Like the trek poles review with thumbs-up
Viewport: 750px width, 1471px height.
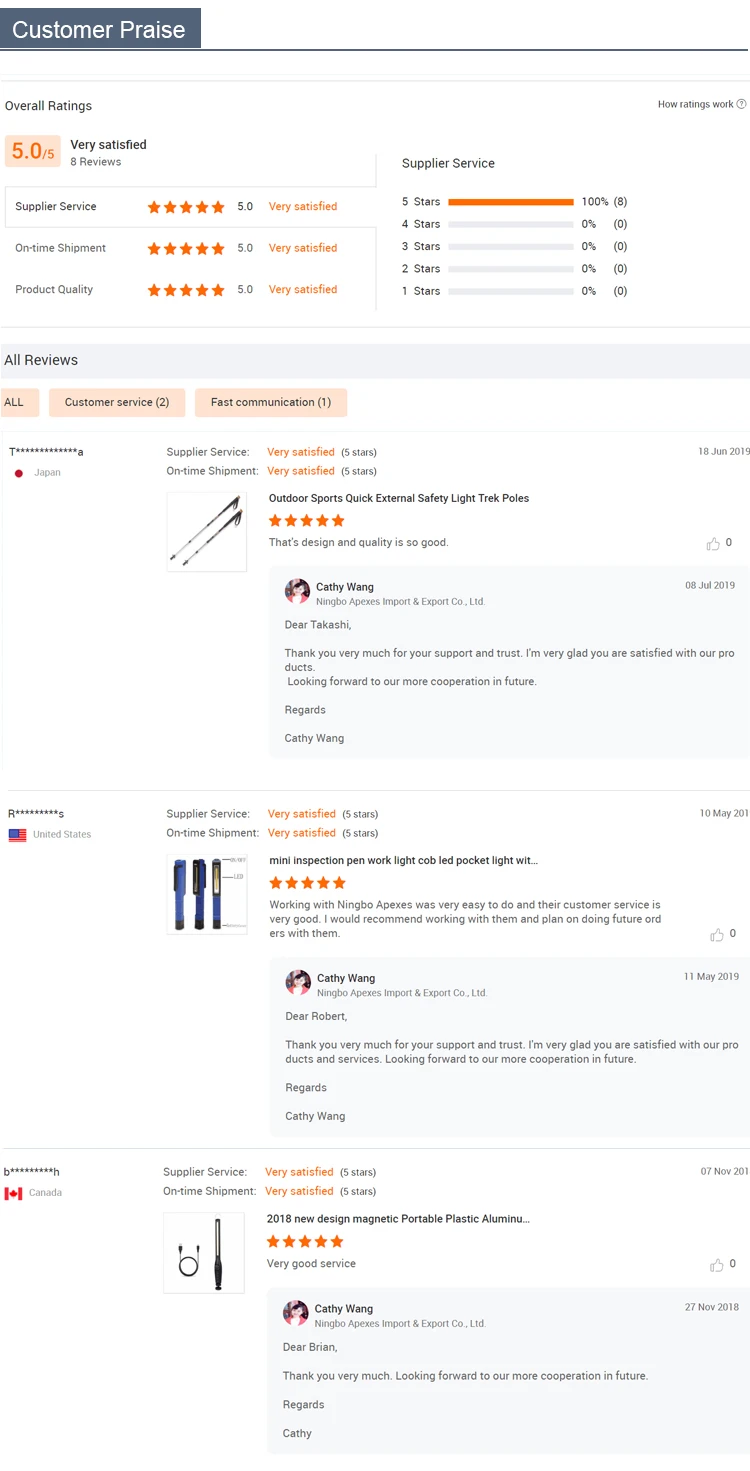tap(713, 544)
